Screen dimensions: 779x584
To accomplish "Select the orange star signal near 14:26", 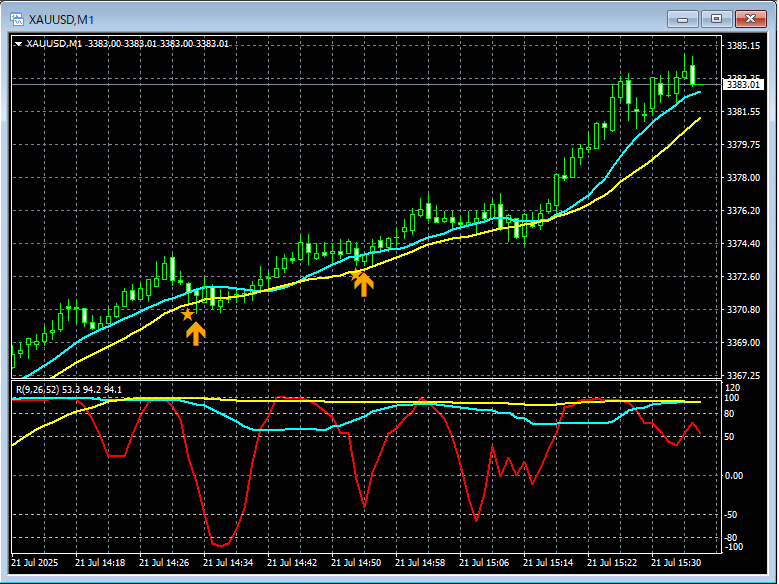I will [187, 315].
